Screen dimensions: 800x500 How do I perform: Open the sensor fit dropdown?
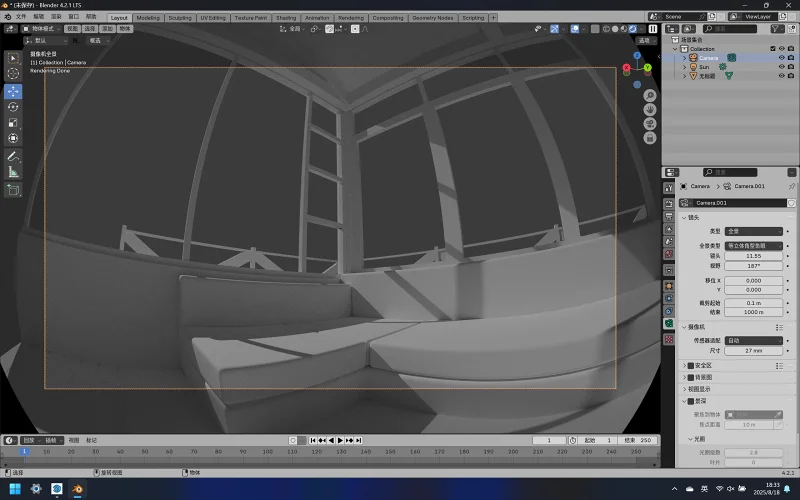[x=754, y=341]
